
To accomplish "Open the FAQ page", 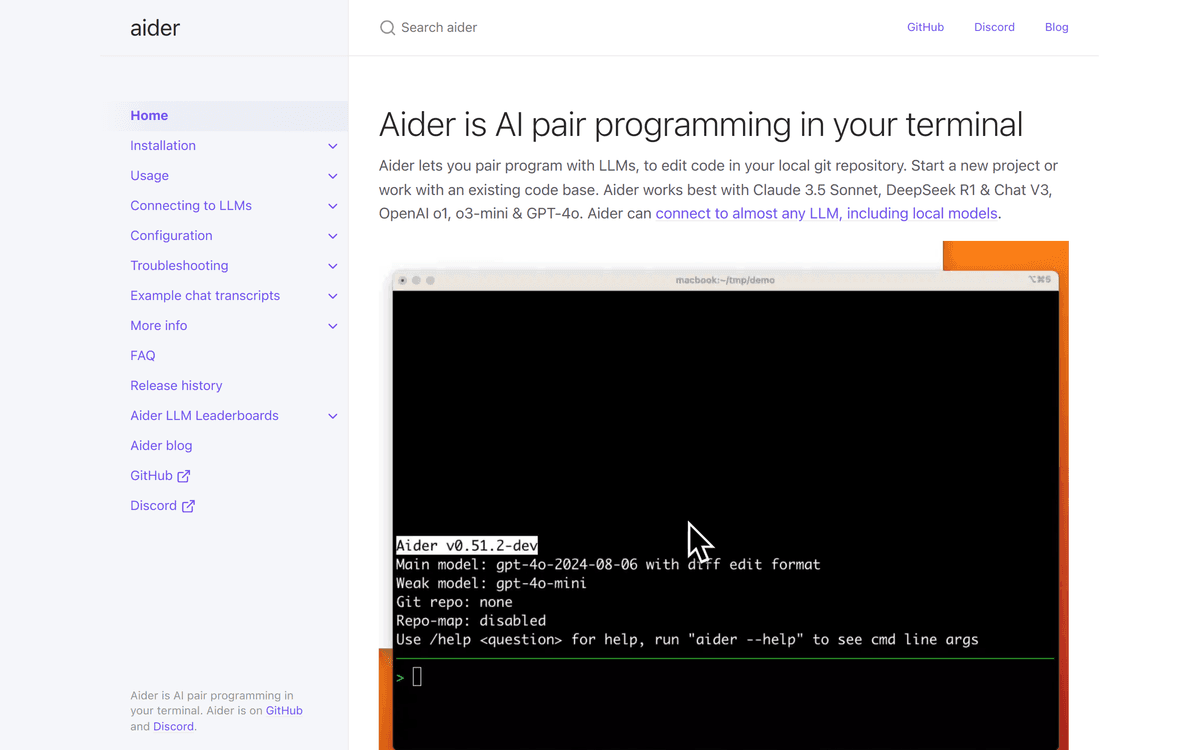I will click(143, 356).
